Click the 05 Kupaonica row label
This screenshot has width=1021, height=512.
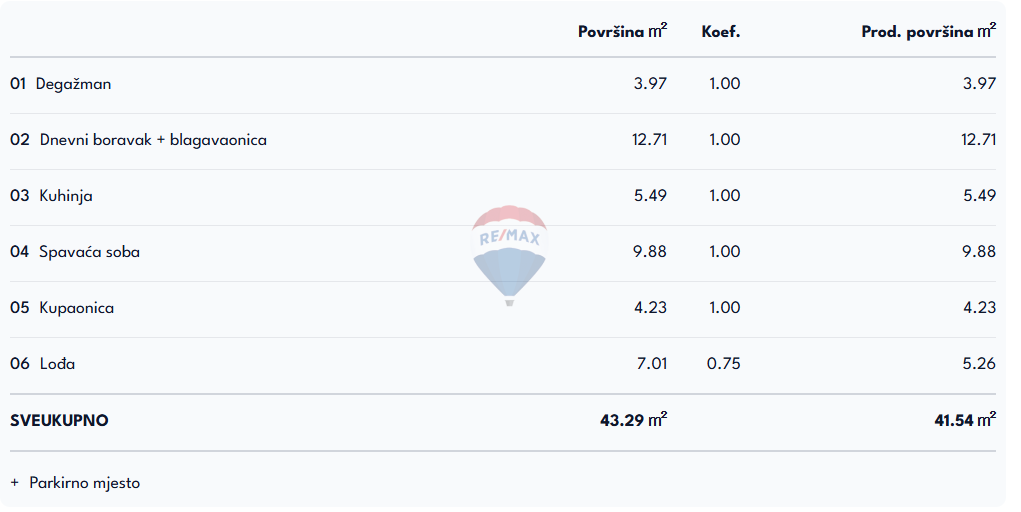tap(62, 308)
